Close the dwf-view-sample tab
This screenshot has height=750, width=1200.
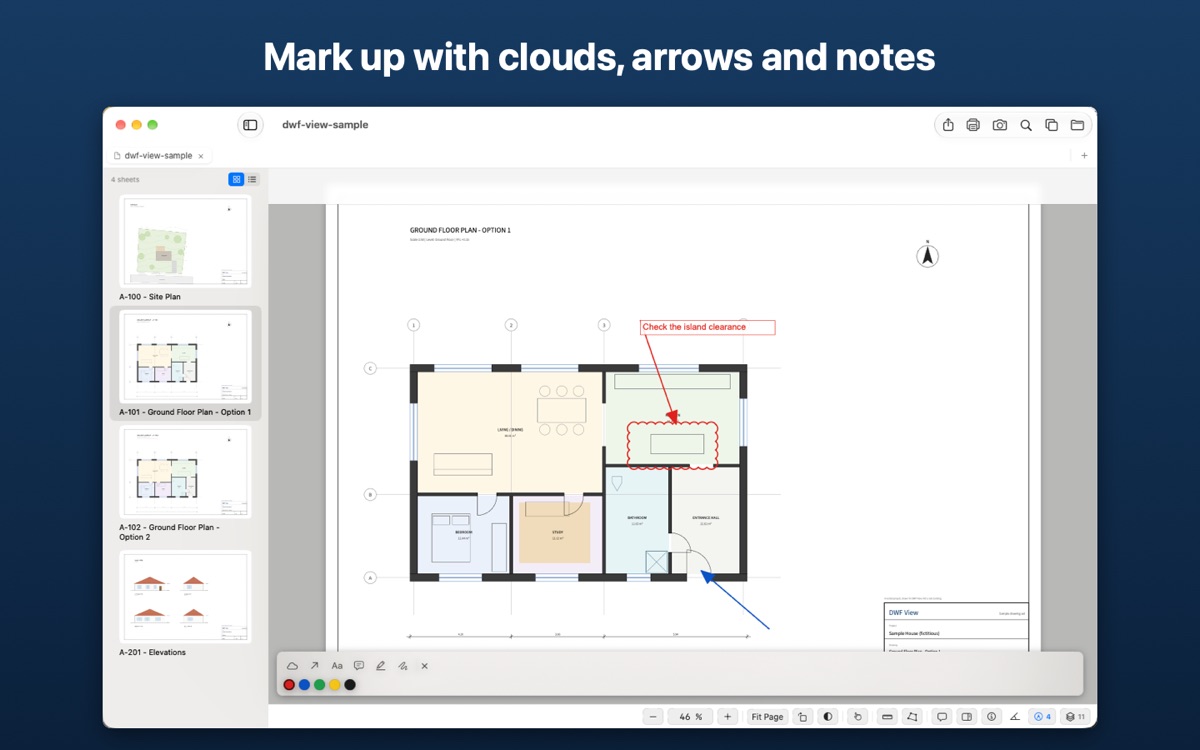pyautogui.click(x=201, y=157)
